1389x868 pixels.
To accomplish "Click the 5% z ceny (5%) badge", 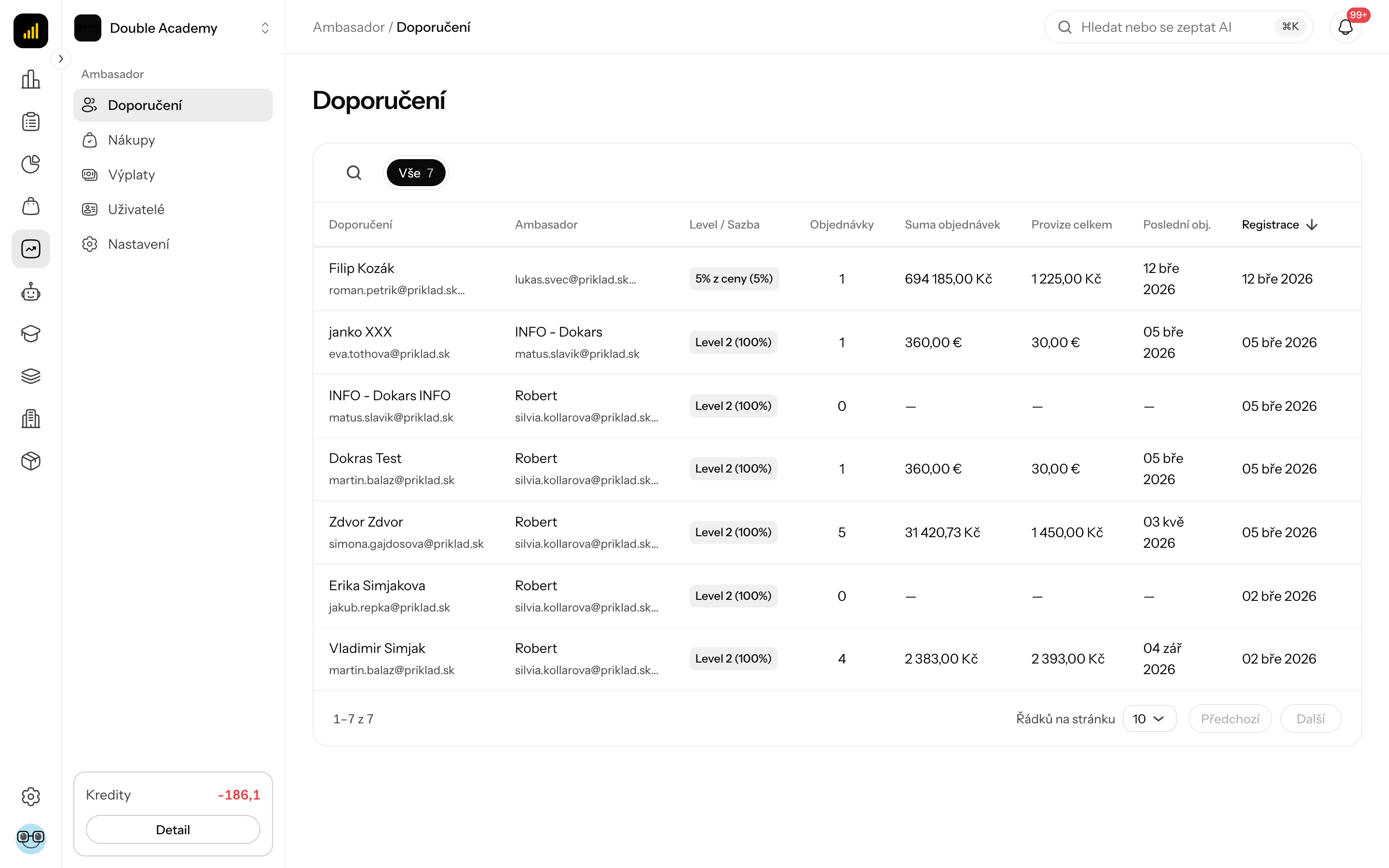I will point(734,278).
